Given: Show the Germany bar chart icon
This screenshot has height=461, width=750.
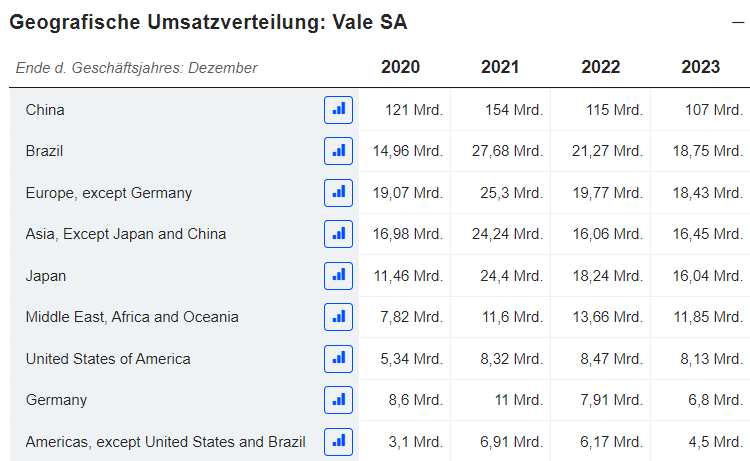Looking at the screenshot, I should (x=338, y=400).
